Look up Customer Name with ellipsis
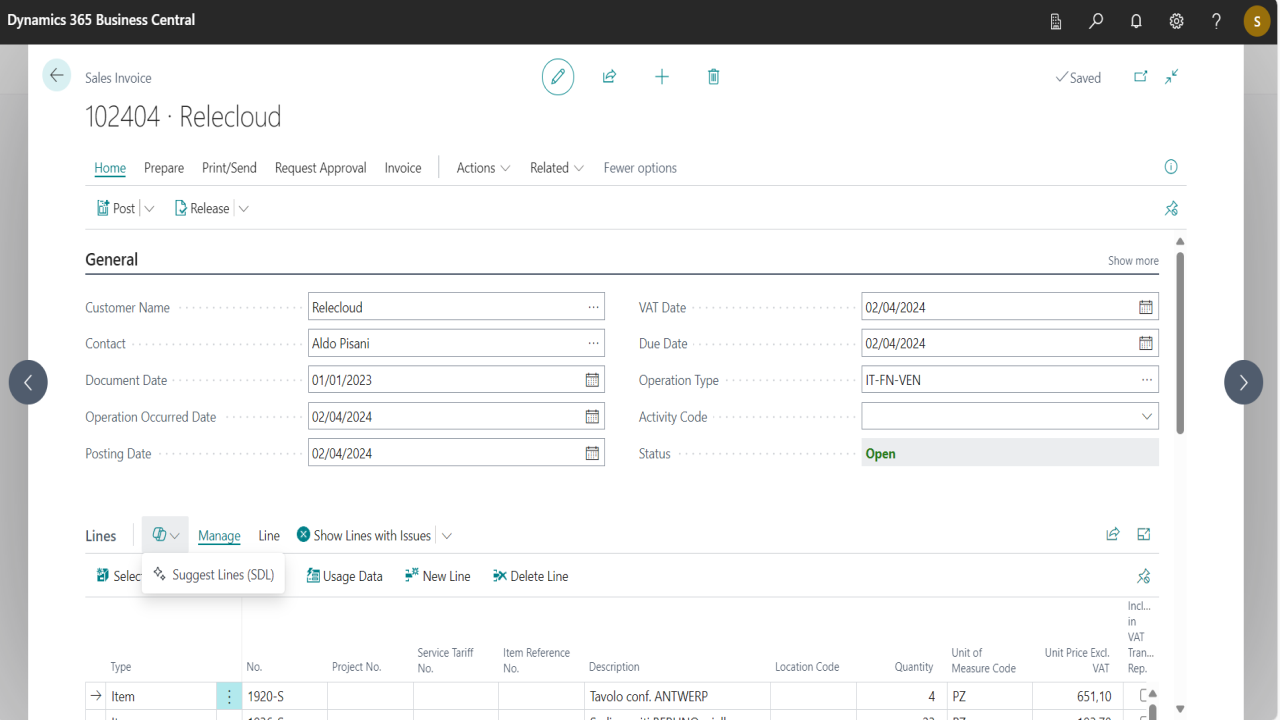1280x720 pixels. [x=593, y=307]
